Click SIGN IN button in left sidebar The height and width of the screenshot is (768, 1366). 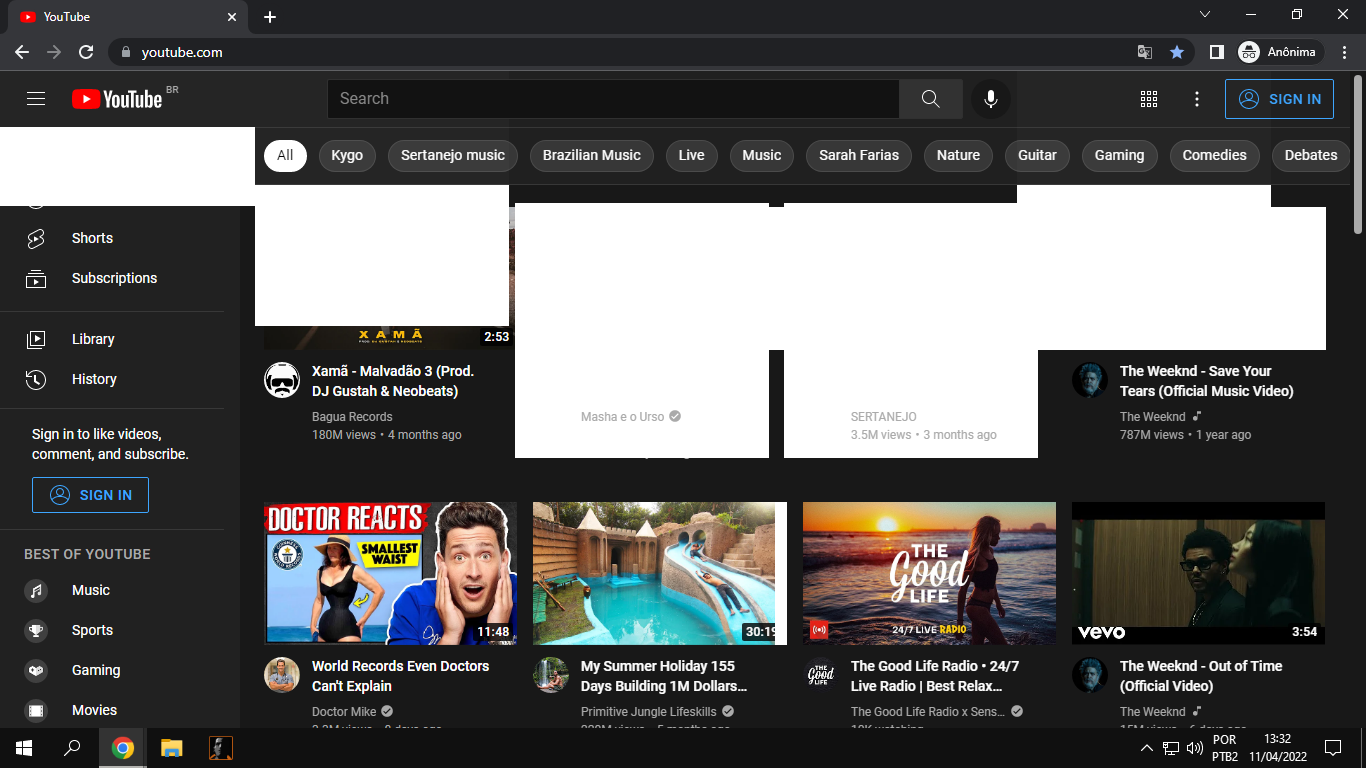click(90, 495)
